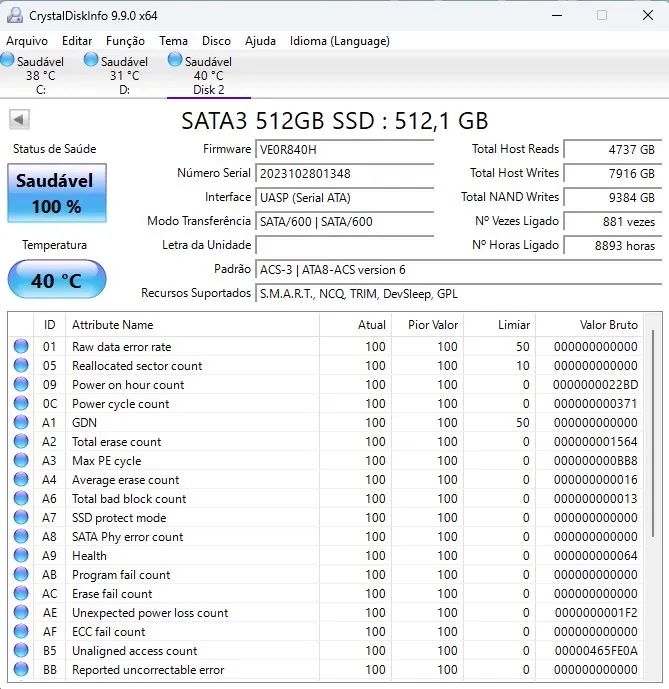This screenshot has width=669, height=689.
Task: Click status orb for Max PE cycle
Action: pos(21,461)
